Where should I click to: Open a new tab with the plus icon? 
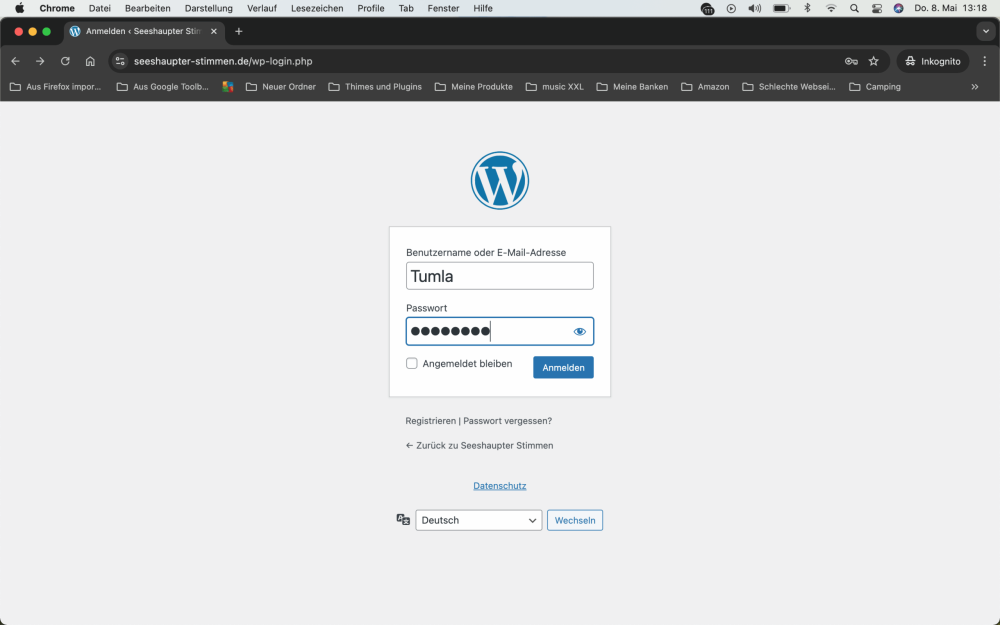[x=239, y=31]
